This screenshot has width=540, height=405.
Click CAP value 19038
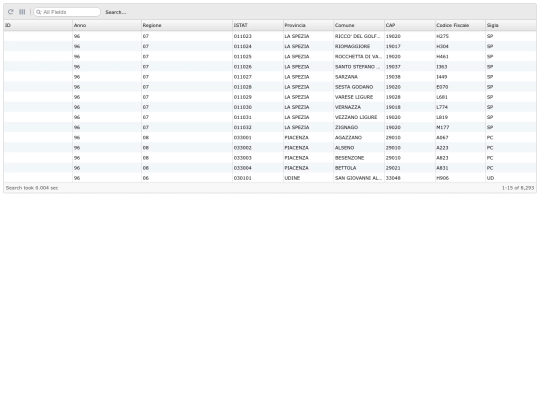pyautogui.click(x=393, y=77)
